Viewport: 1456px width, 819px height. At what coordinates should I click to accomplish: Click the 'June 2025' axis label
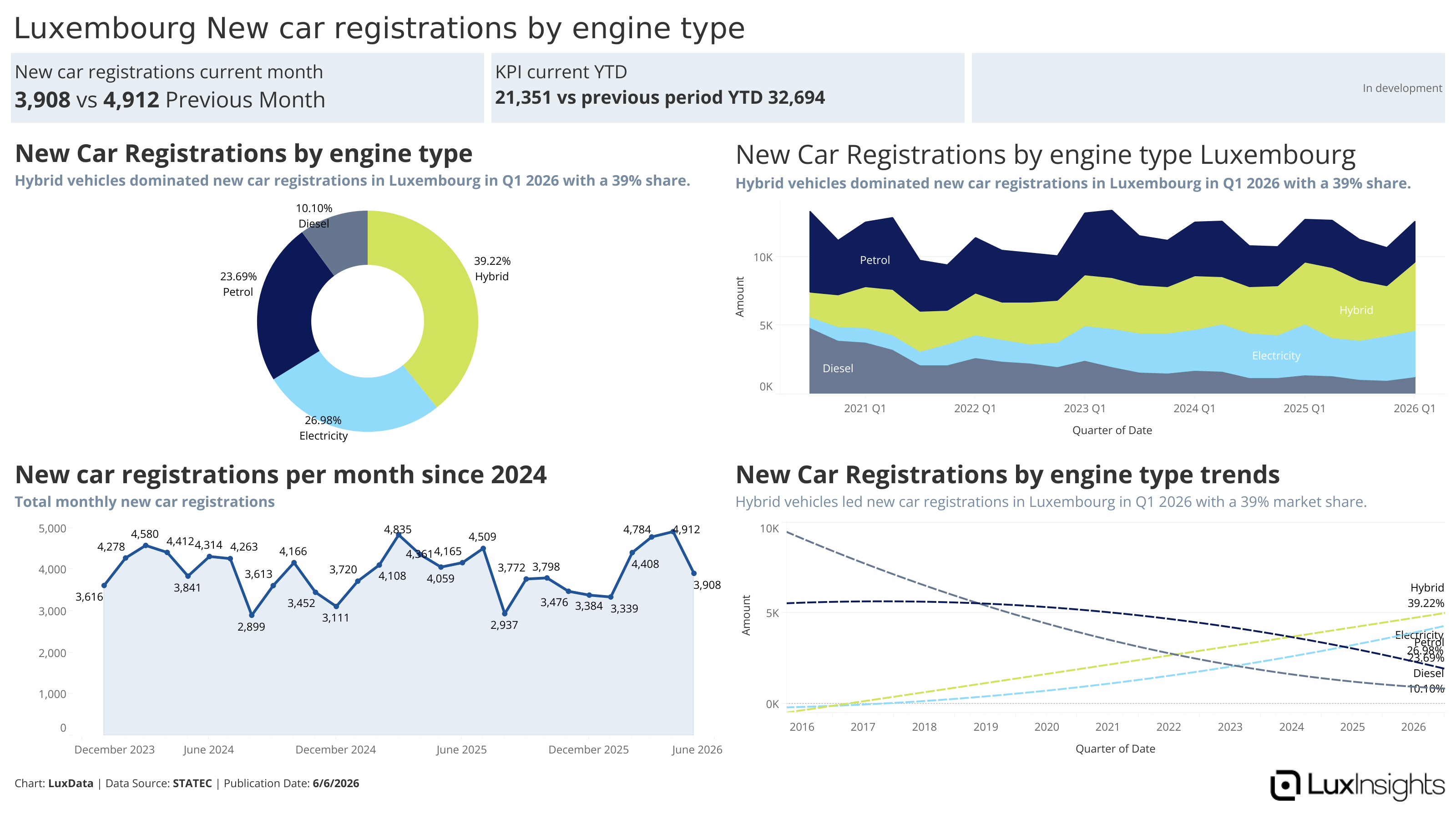[461, 749]
